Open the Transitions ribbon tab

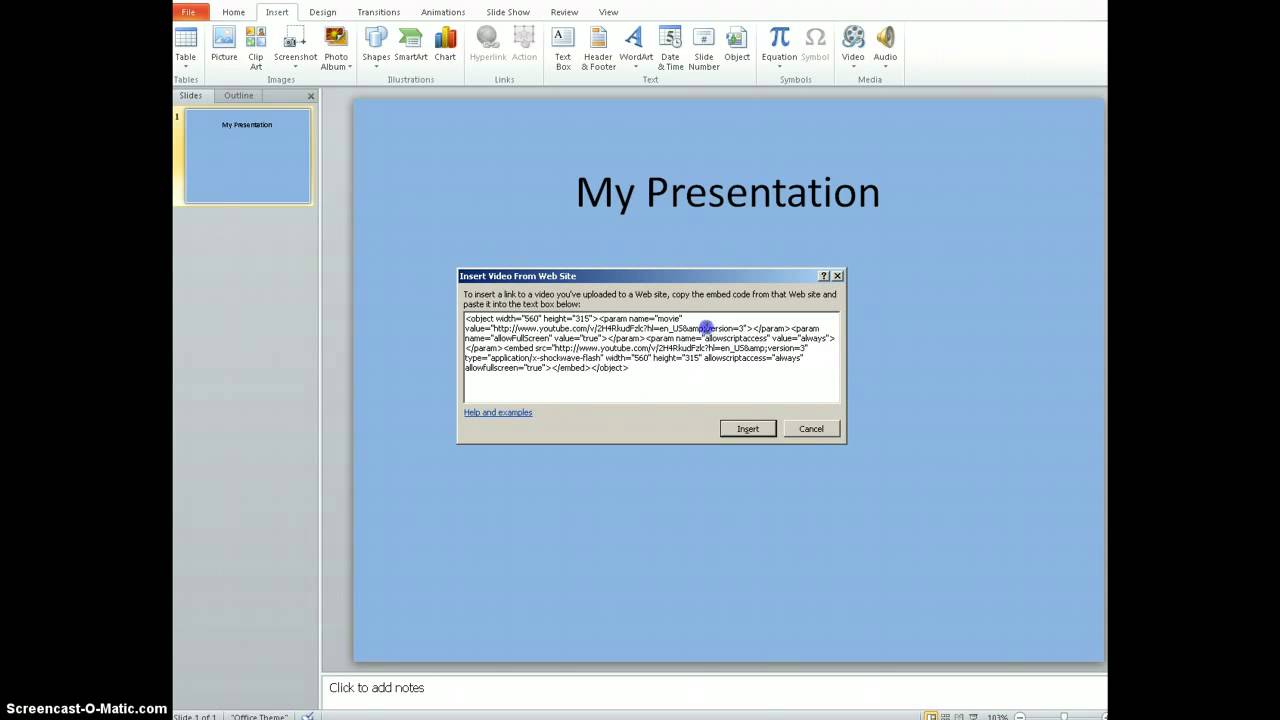tap(379, 12)
